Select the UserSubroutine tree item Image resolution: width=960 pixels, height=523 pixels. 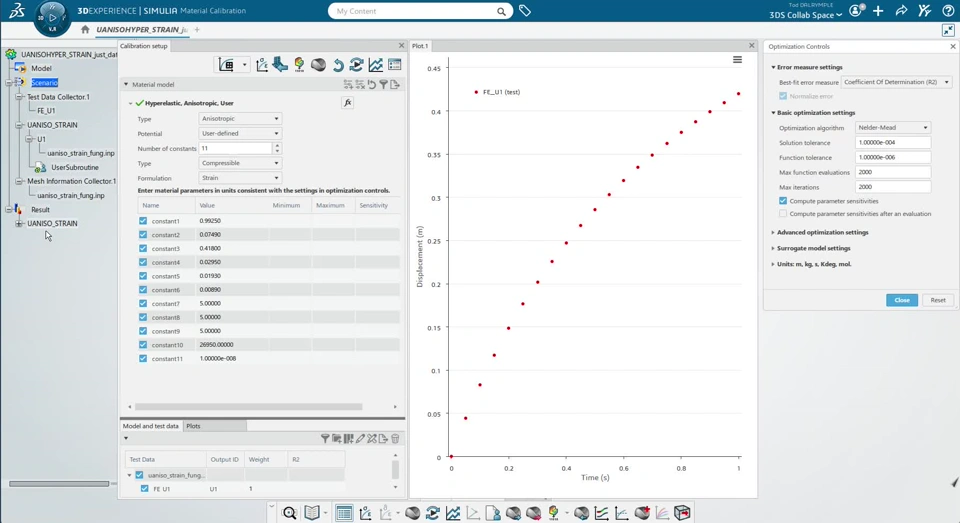click(x=75, y=167)
